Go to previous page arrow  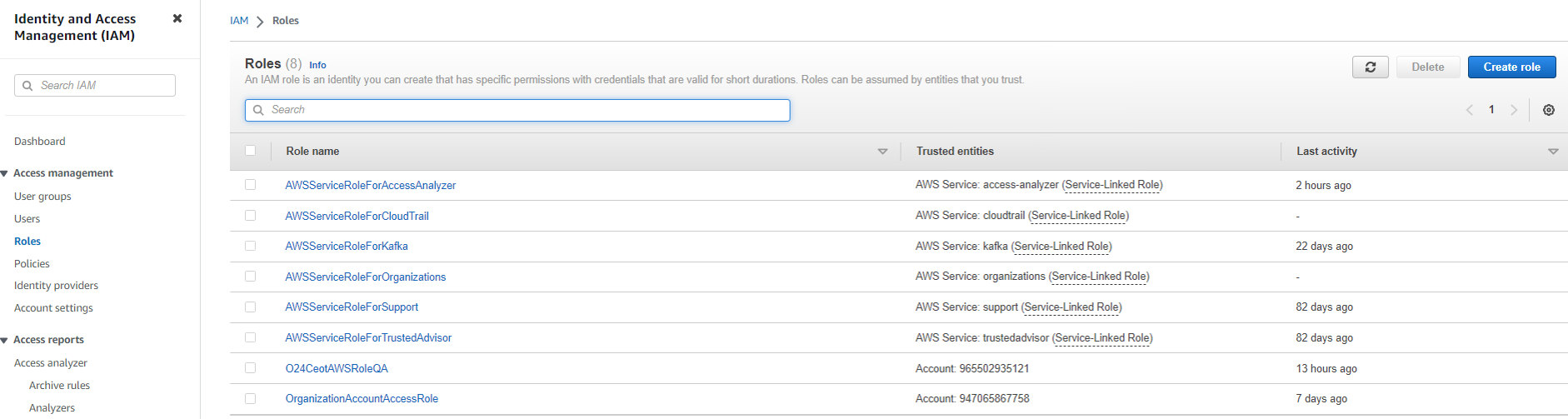pyautogui.click(x=1470, y=110)
